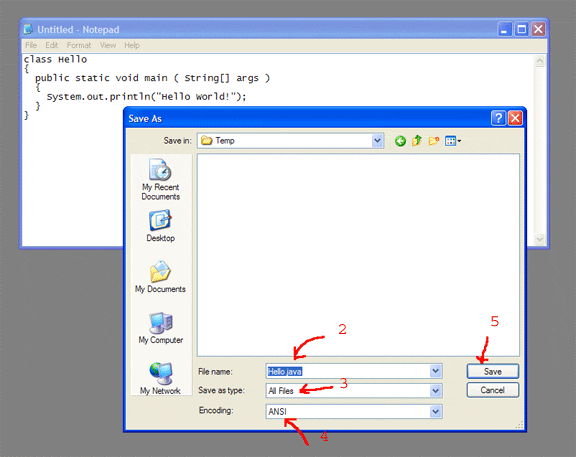Open My Computer in places bar
The height and width of the screenshot is (457, 576).
click(x=161, y=328)
